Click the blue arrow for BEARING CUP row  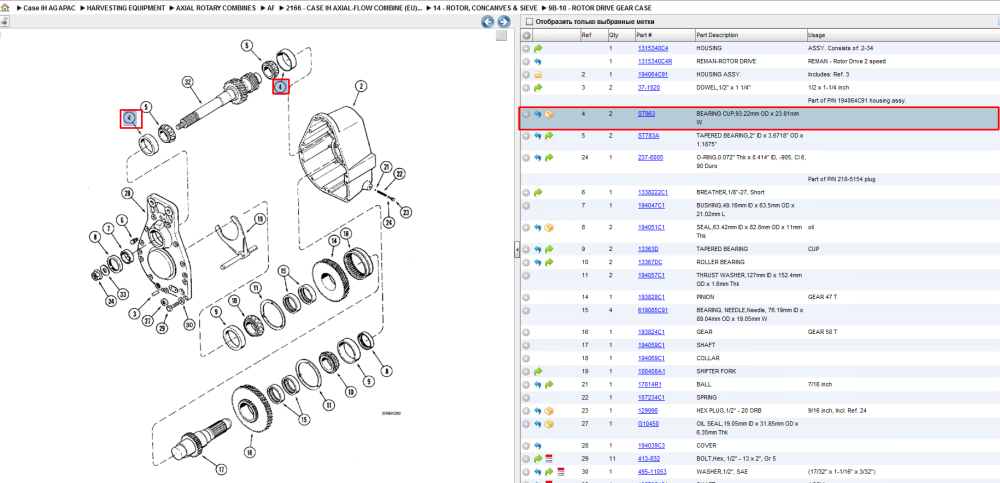coord(538,114)
